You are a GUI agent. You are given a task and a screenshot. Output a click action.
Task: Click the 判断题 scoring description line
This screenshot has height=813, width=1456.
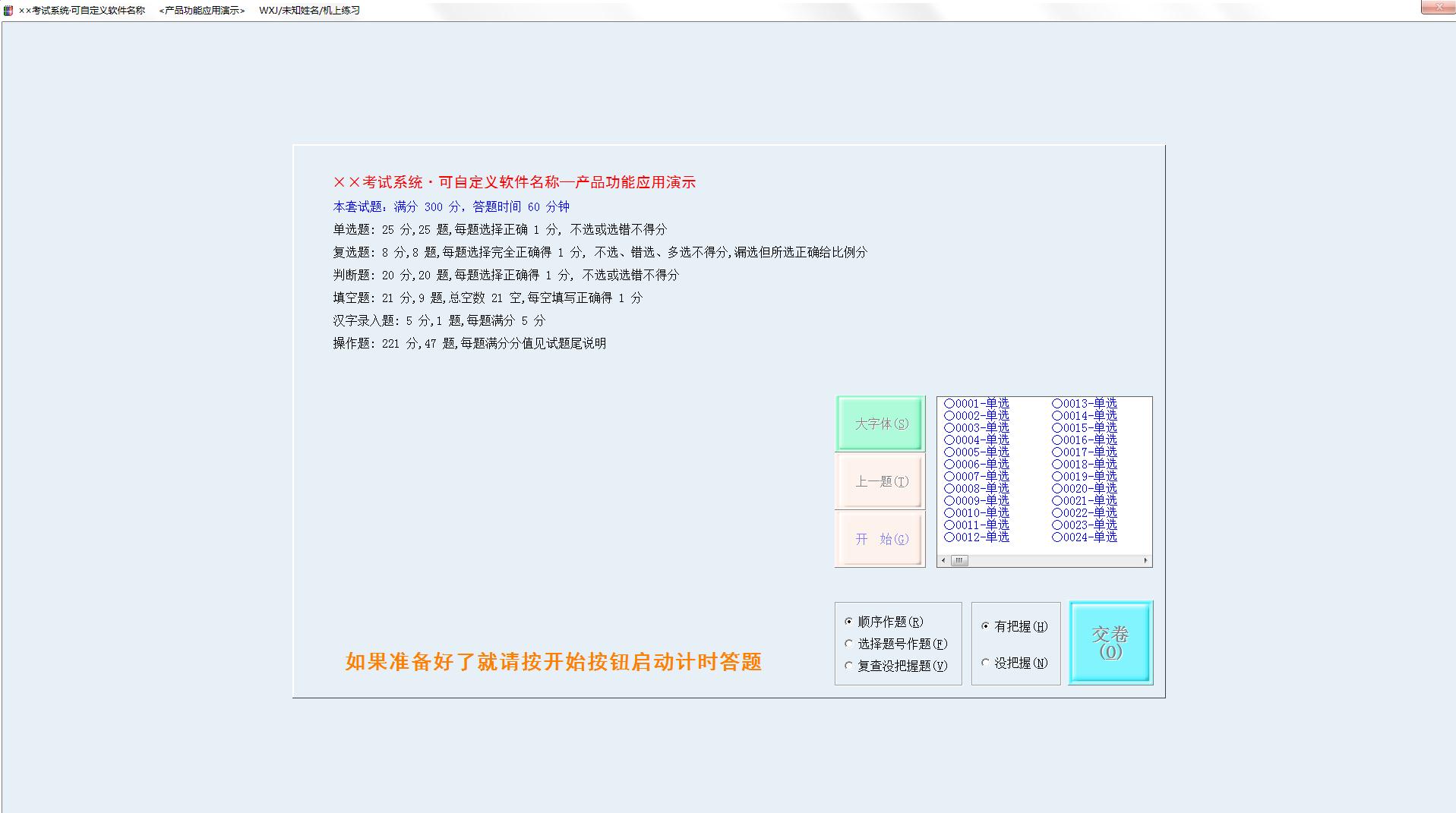(506, 275)
